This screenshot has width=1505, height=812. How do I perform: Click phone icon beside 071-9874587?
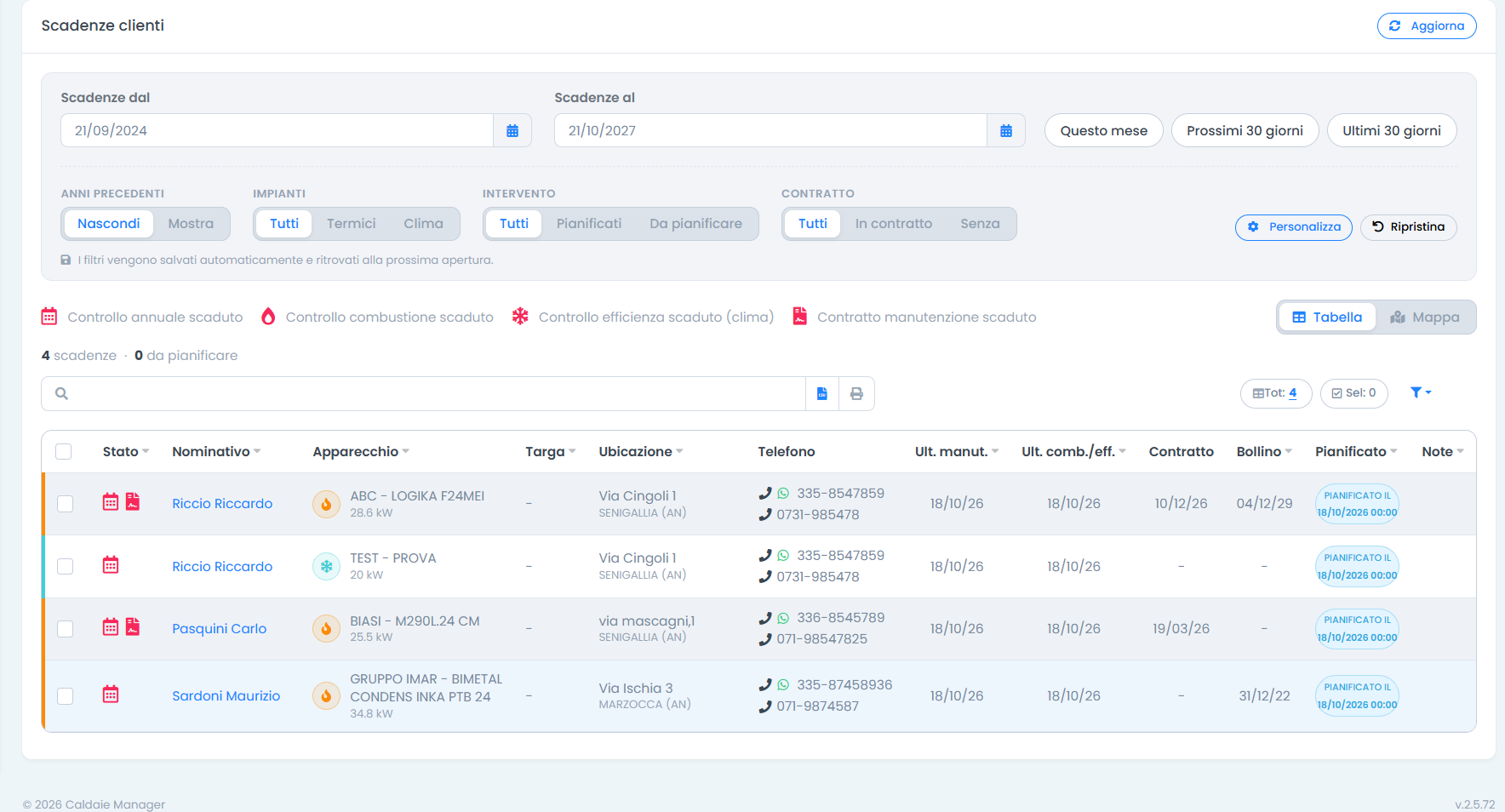(765, 706)
